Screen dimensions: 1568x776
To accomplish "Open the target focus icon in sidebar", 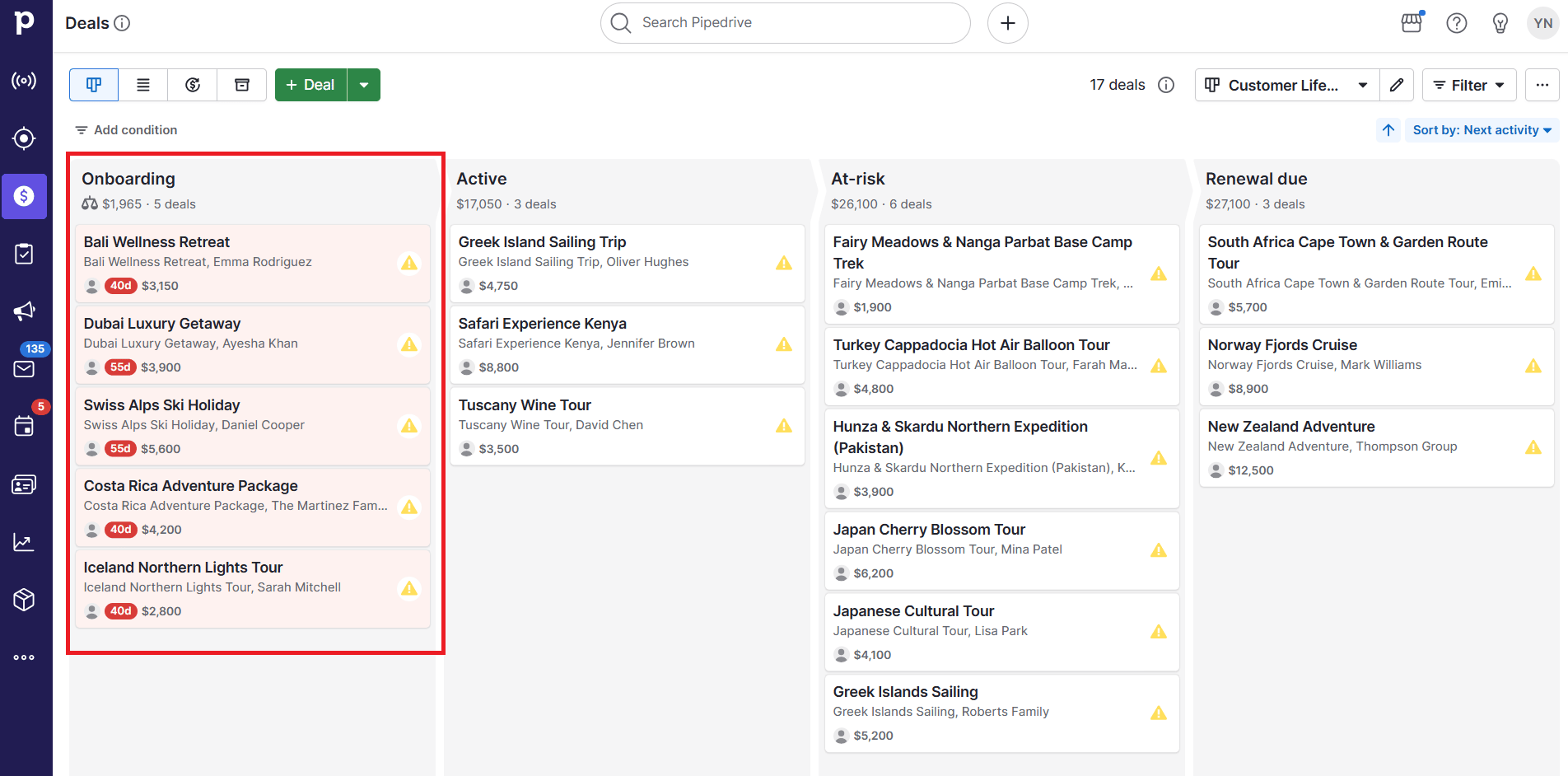I will [24, 138].
